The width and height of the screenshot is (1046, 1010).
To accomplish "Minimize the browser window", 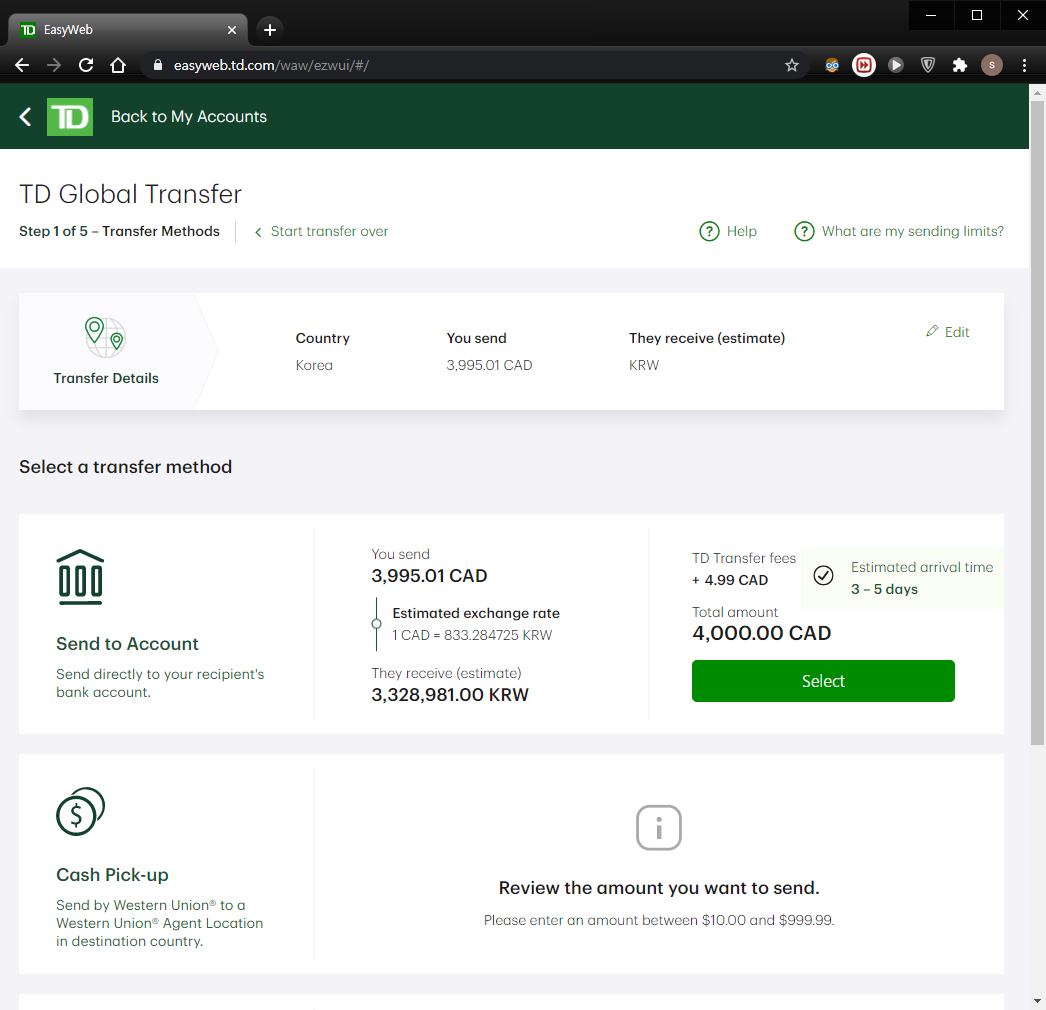I will [931, 15].
